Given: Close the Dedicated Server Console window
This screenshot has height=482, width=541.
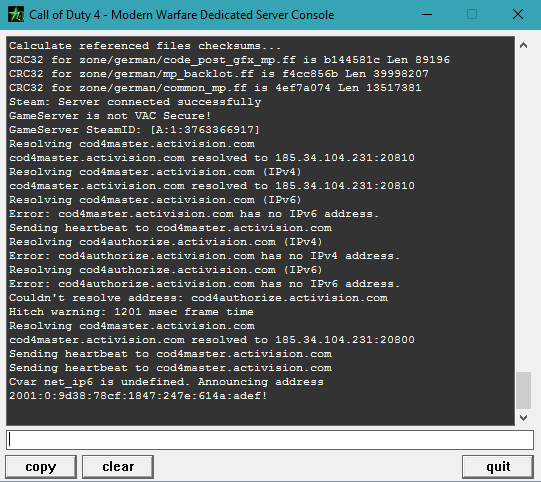Looking at the screenshot, I should [518, 14].
